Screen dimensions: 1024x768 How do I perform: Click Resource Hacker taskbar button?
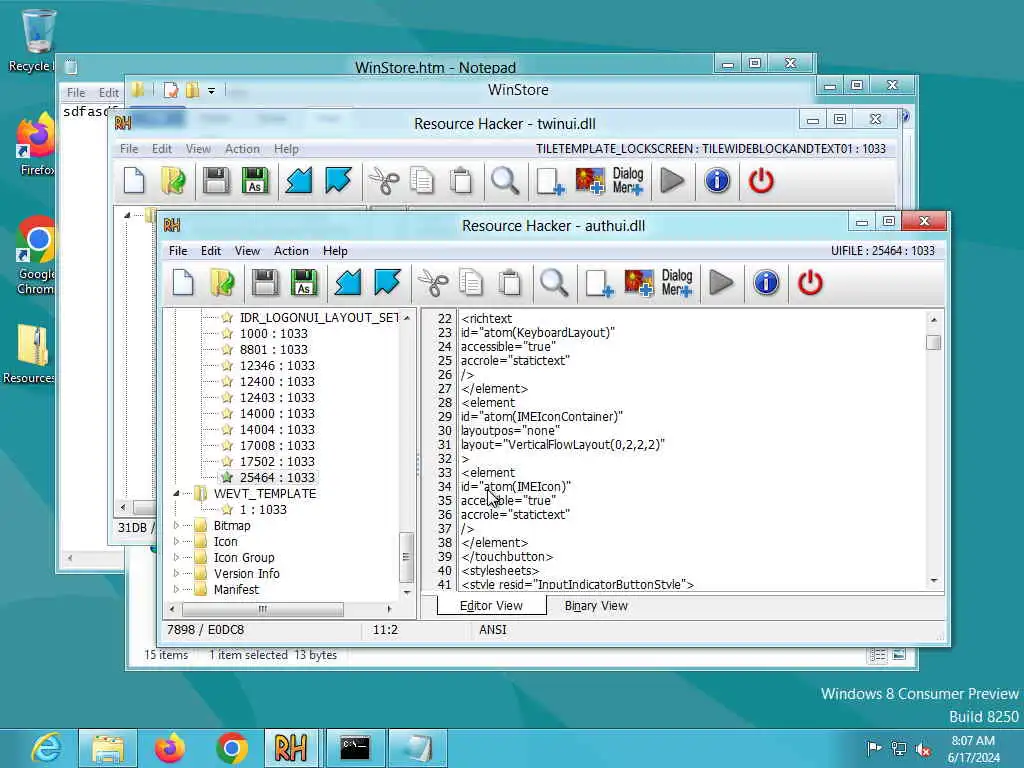[291, 748]
